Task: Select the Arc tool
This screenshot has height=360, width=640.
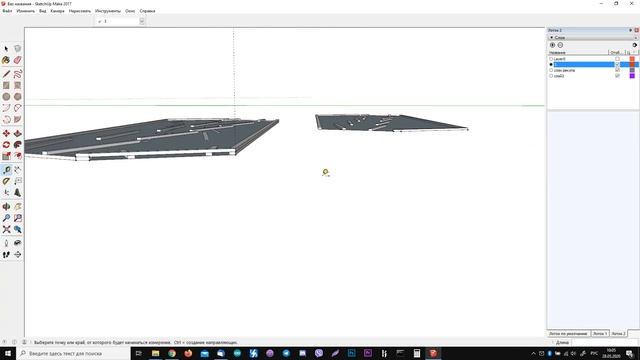Action: click(x=6, y=108)
